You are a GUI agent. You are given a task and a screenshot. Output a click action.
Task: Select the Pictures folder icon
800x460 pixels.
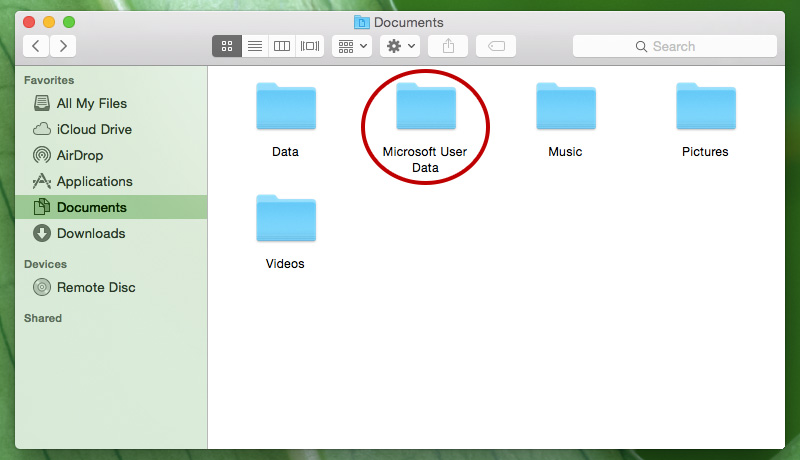706,106
